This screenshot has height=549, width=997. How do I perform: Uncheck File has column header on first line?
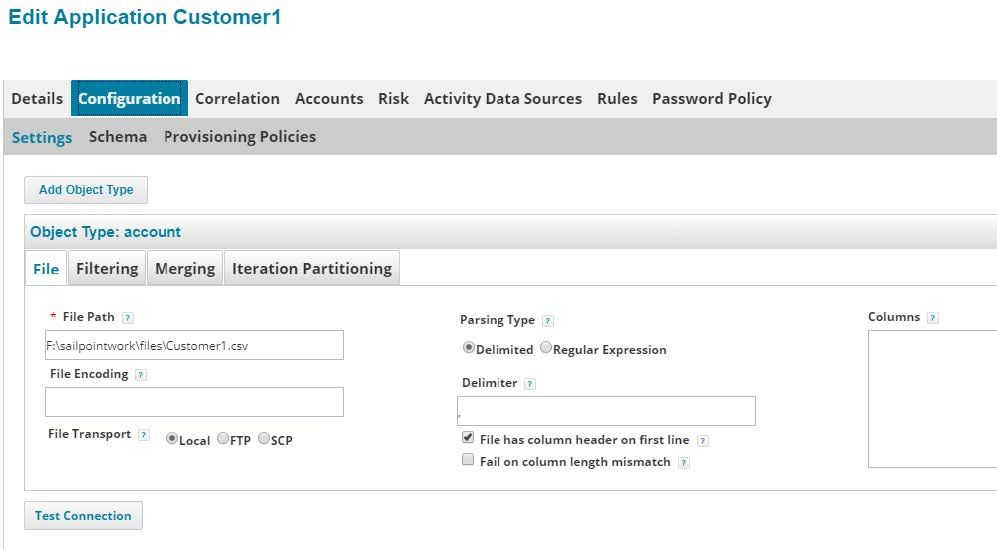click(x=468, y=439)
